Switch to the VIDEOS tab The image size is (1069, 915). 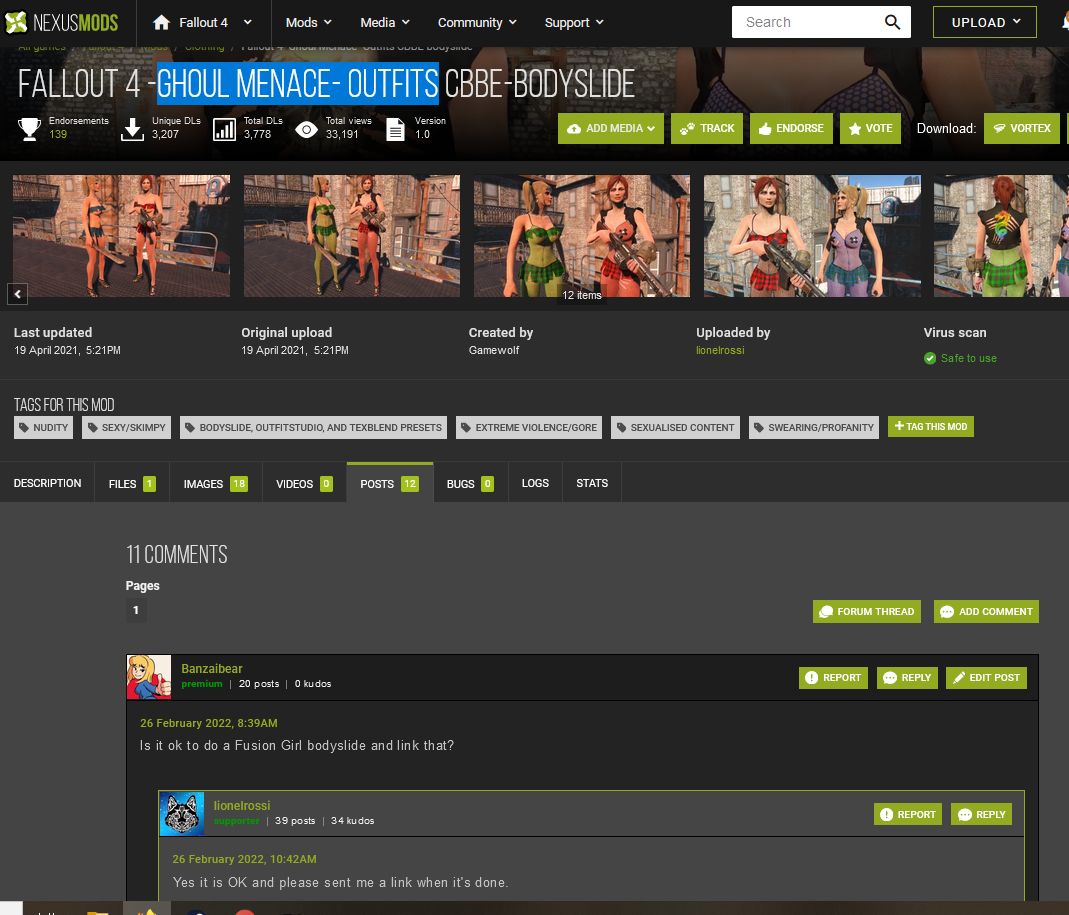(x=304, y=483)
